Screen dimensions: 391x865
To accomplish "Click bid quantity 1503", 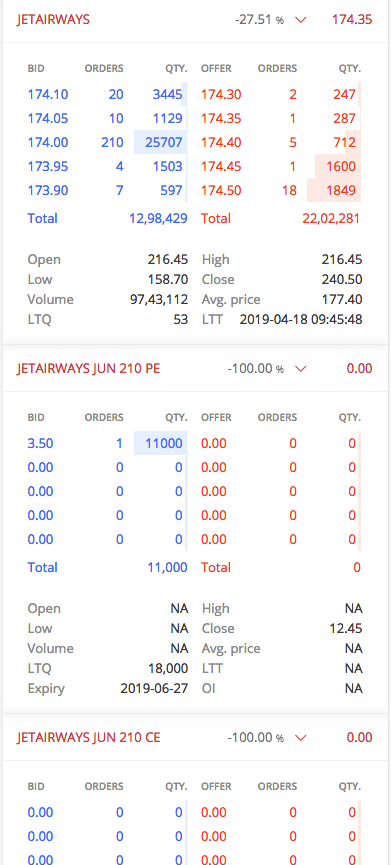I will coord(168,167).
